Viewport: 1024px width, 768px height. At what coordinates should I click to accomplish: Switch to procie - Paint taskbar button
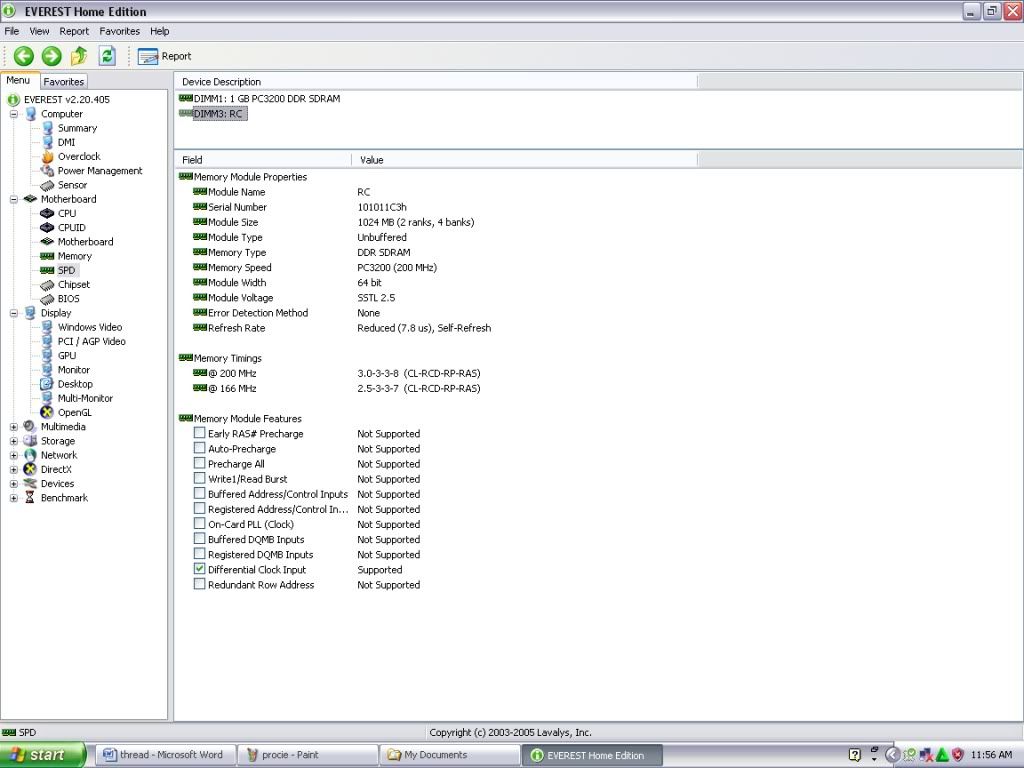coord(308,755)
